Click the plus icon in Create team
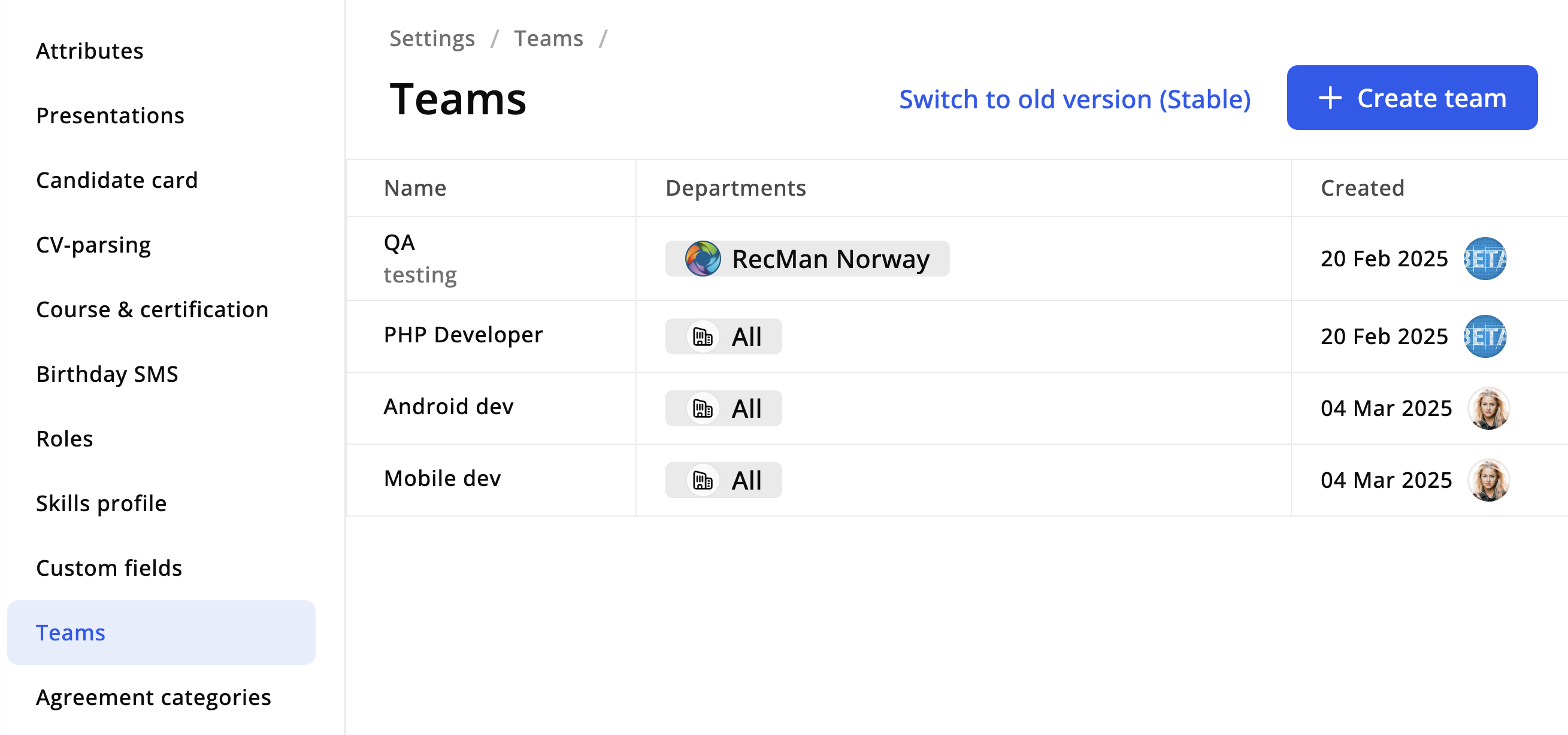 pyautogui.click(x=1330, y=98)
